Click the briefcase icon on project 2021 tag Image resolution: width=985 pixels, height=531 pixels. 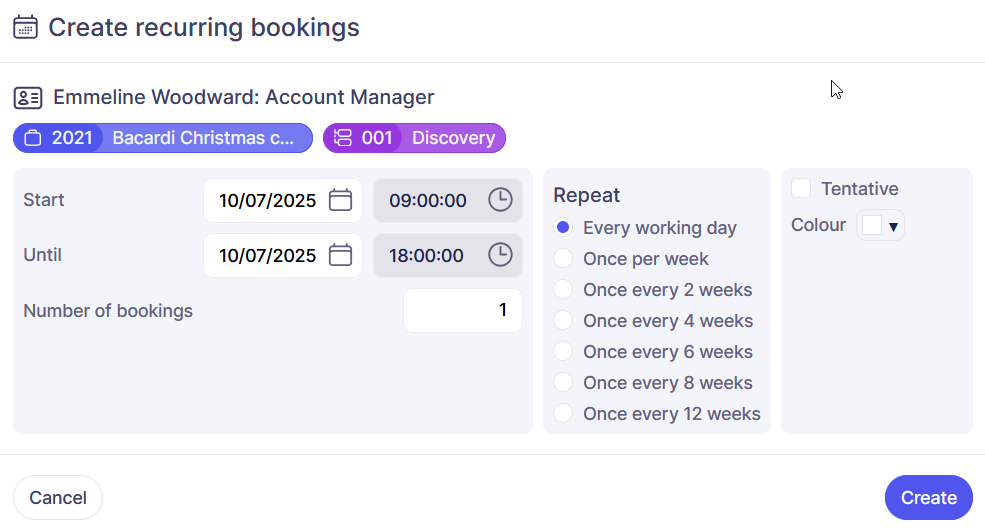tap(33, 138)
